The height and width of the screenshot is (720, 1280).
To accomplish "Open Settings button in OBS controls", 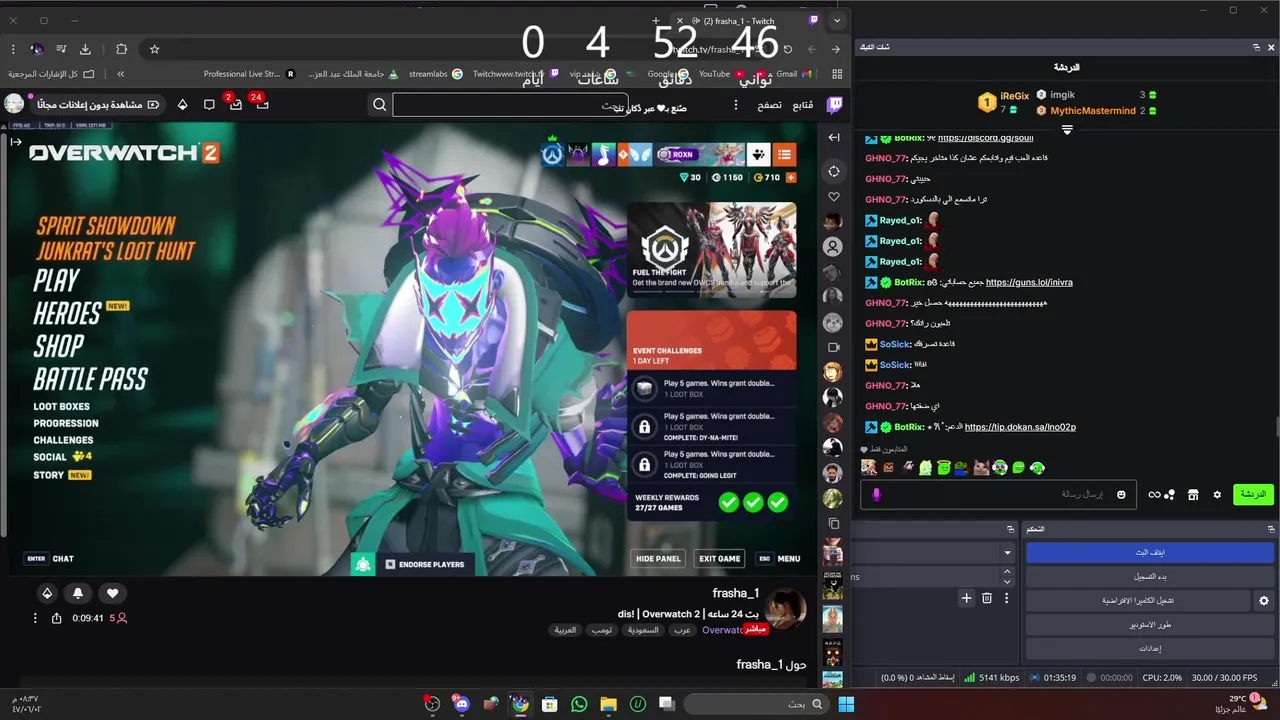I will pos(1150,648).
